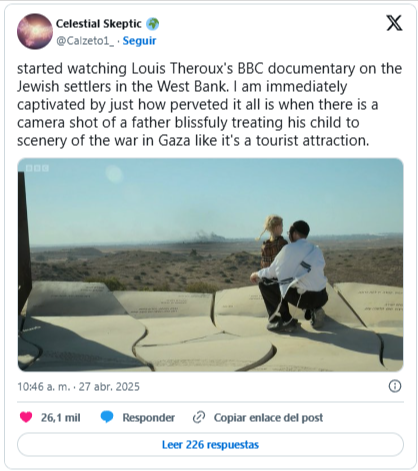Click the tweet text about Louis Theroux's documentary
The width and height of the screenshot is (418, 471).
pyautogui.click(x=209, y=104)
